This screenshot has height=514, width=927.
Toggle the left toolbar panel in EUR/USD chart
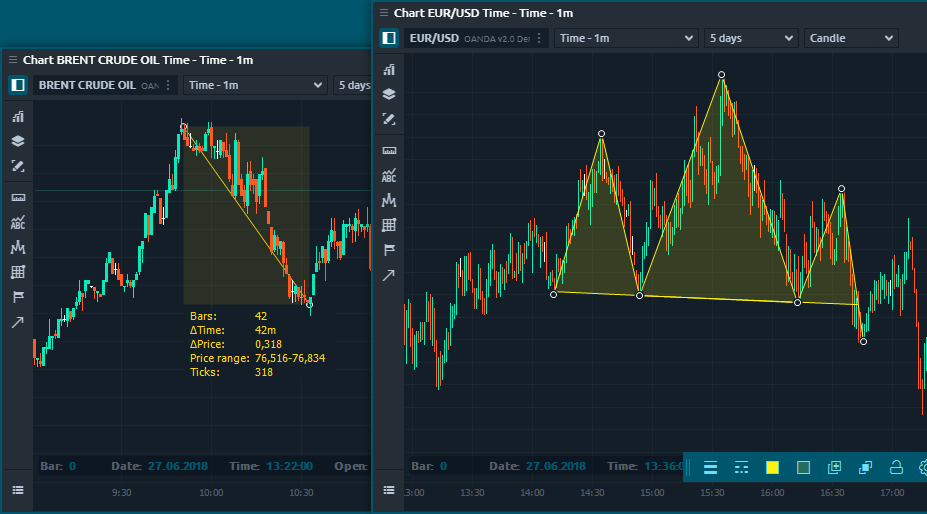tap(389, 38)
